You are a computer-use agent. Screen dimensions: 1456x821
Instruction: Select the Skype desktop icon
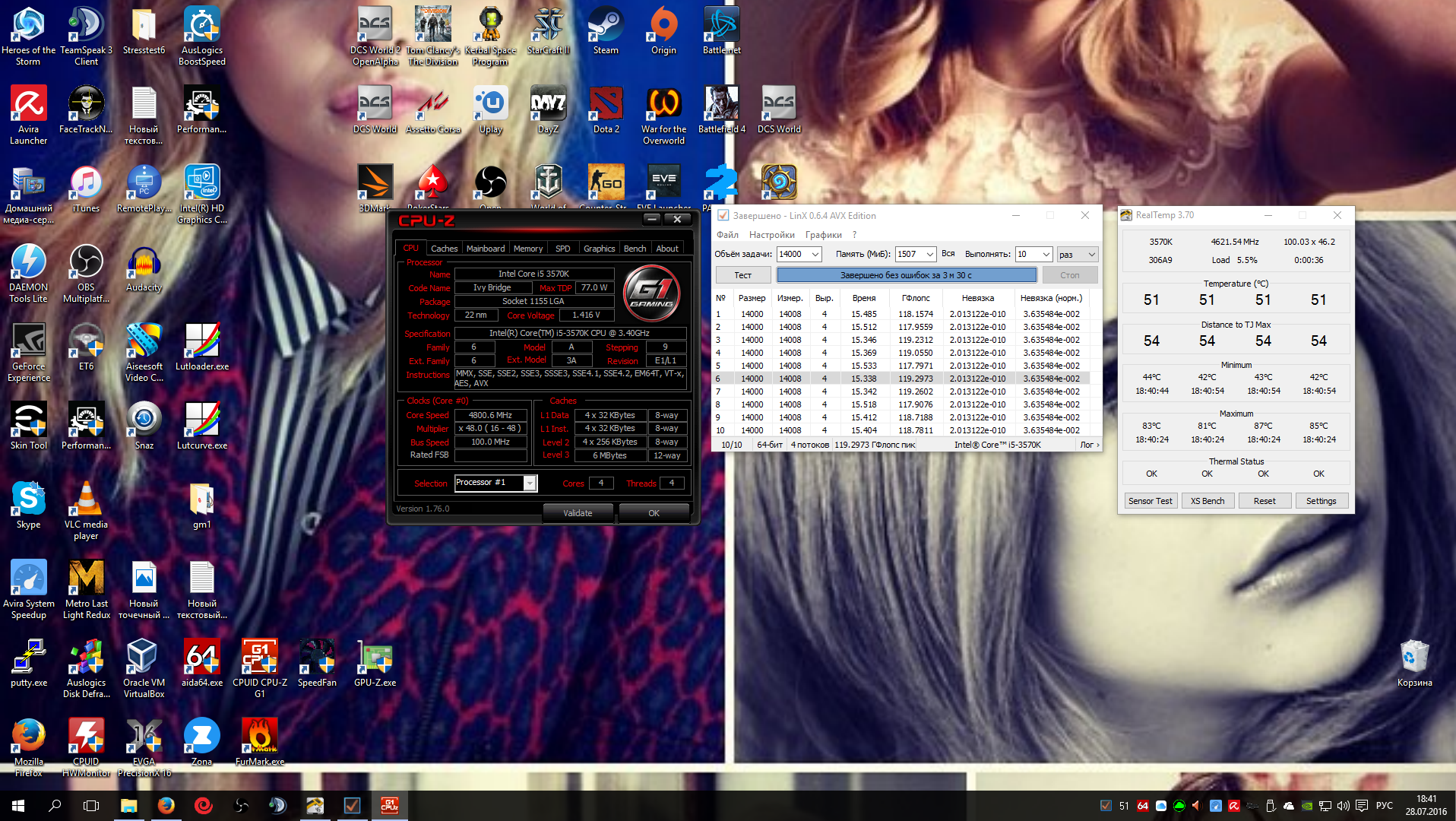point(28,505)
